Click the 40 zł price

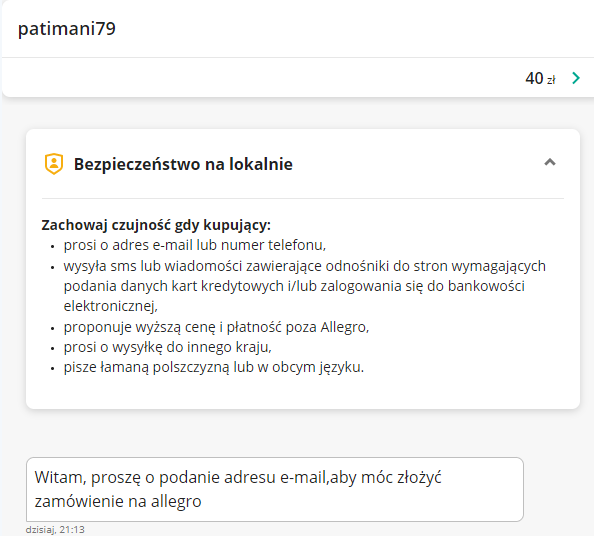(x=540, y=78)
